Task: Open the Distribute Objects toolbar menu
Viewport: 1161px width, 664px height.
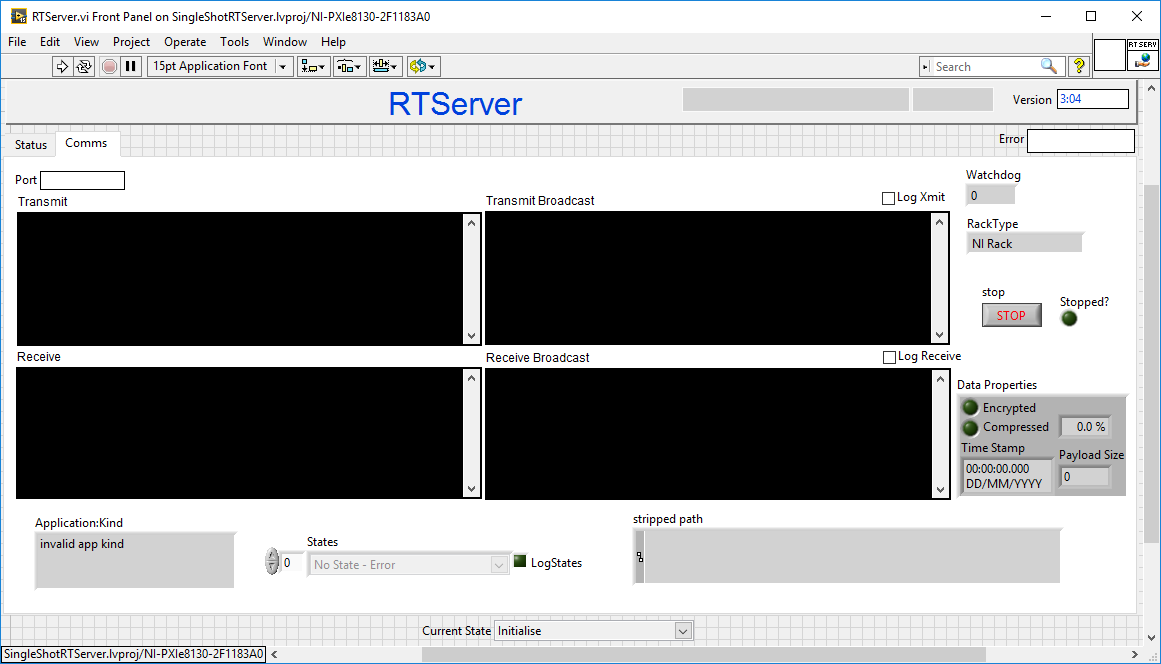Action: 349,66
